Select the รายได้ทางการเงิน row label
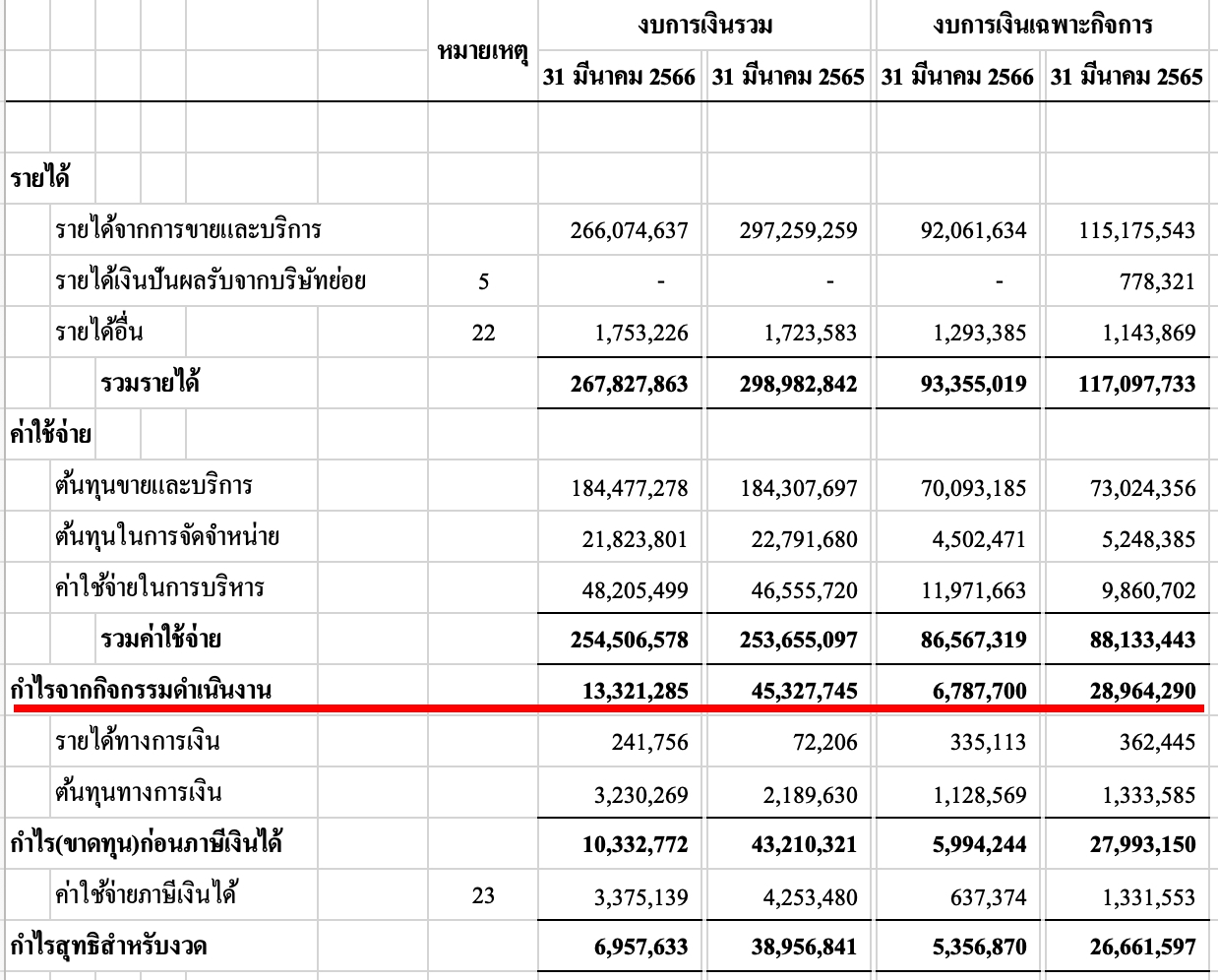The width and height of the screenshot is (1218, 980). click(x=138, y=740)
